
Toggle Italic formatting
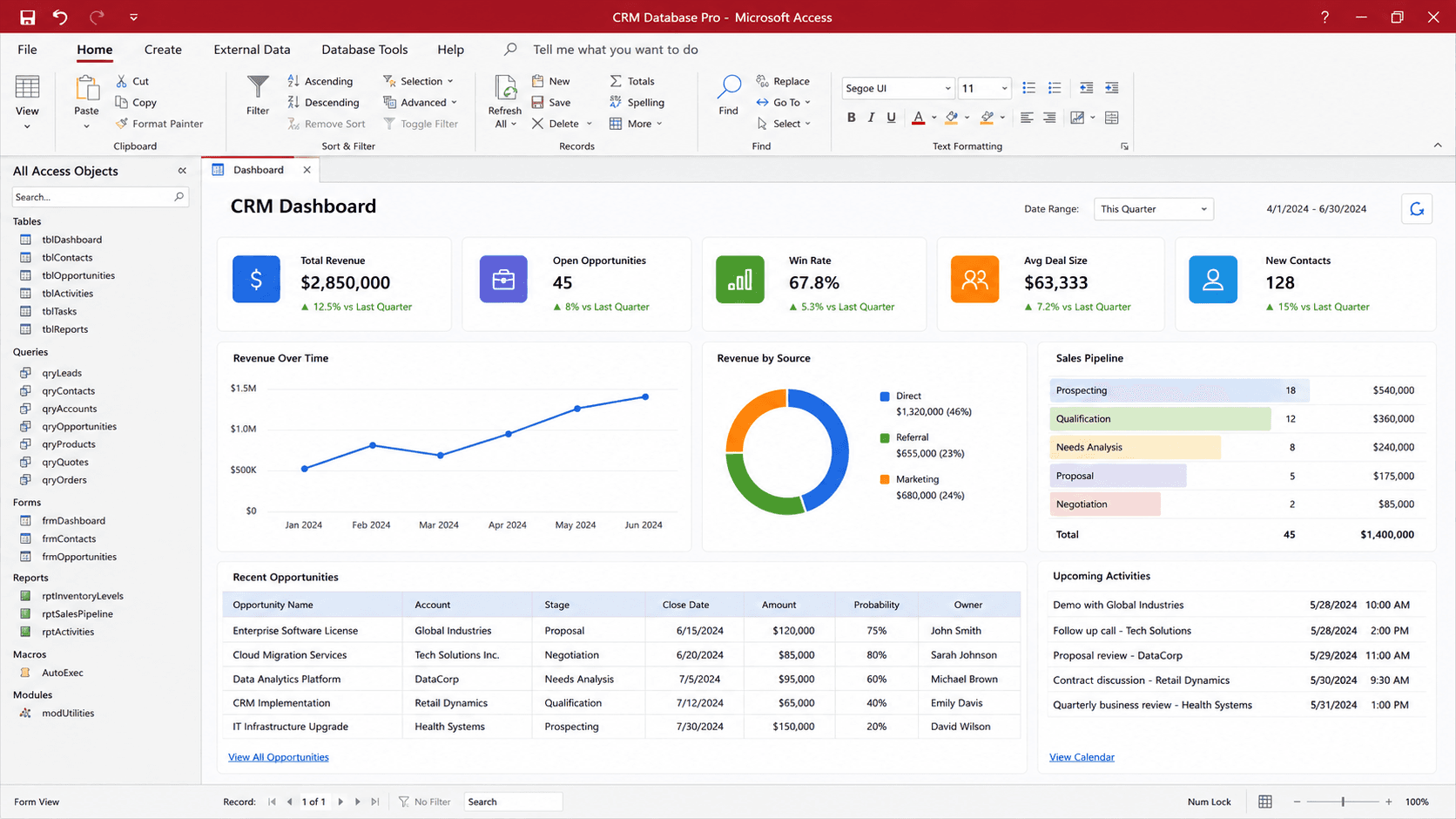[871, 118]
